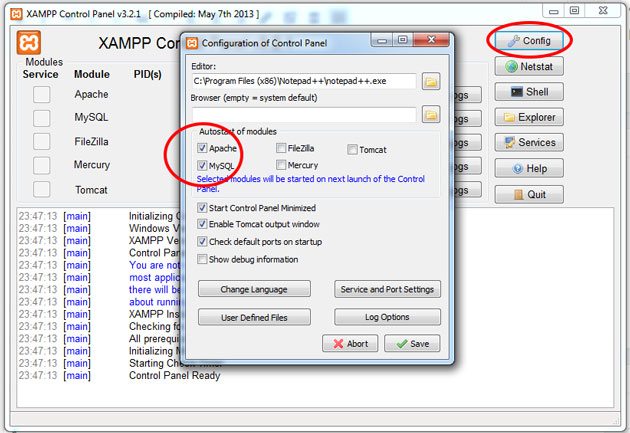Open Log Options
This screenshot has width=630, height=433.
[x=387, y=317]
